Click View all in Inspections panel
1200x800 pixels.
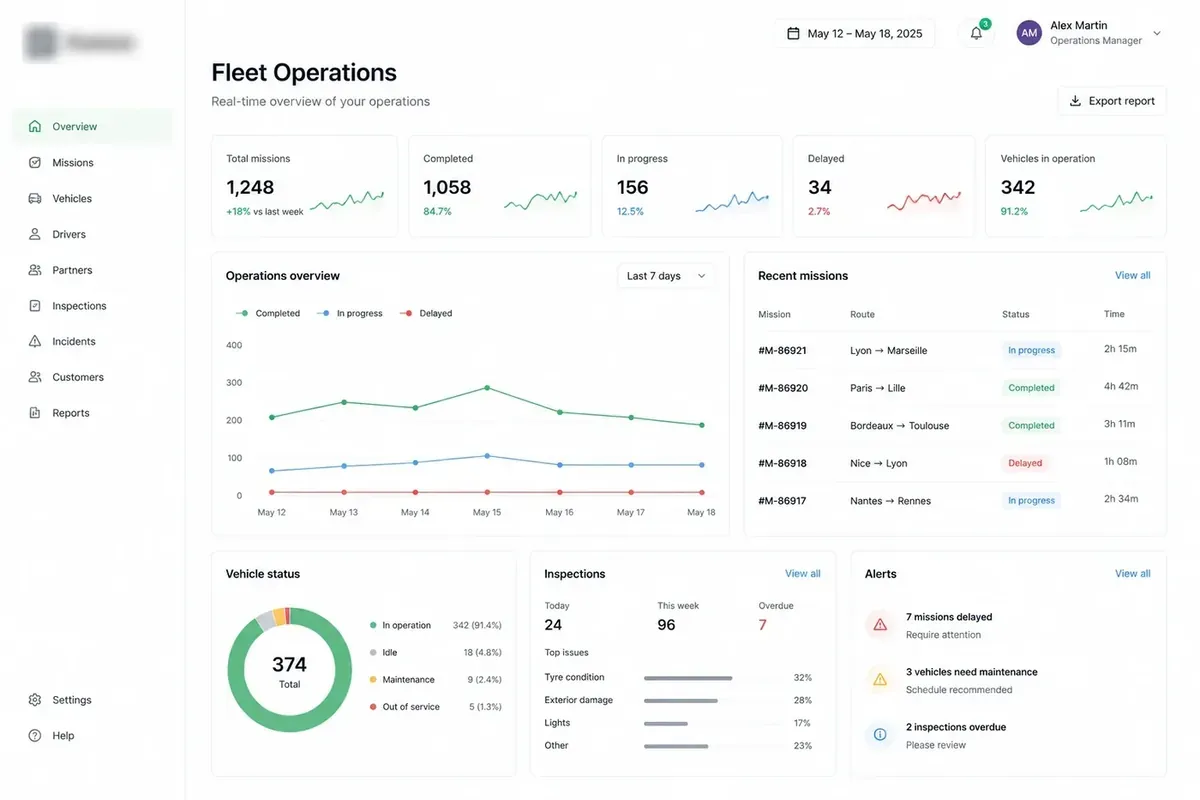(802, 573)
